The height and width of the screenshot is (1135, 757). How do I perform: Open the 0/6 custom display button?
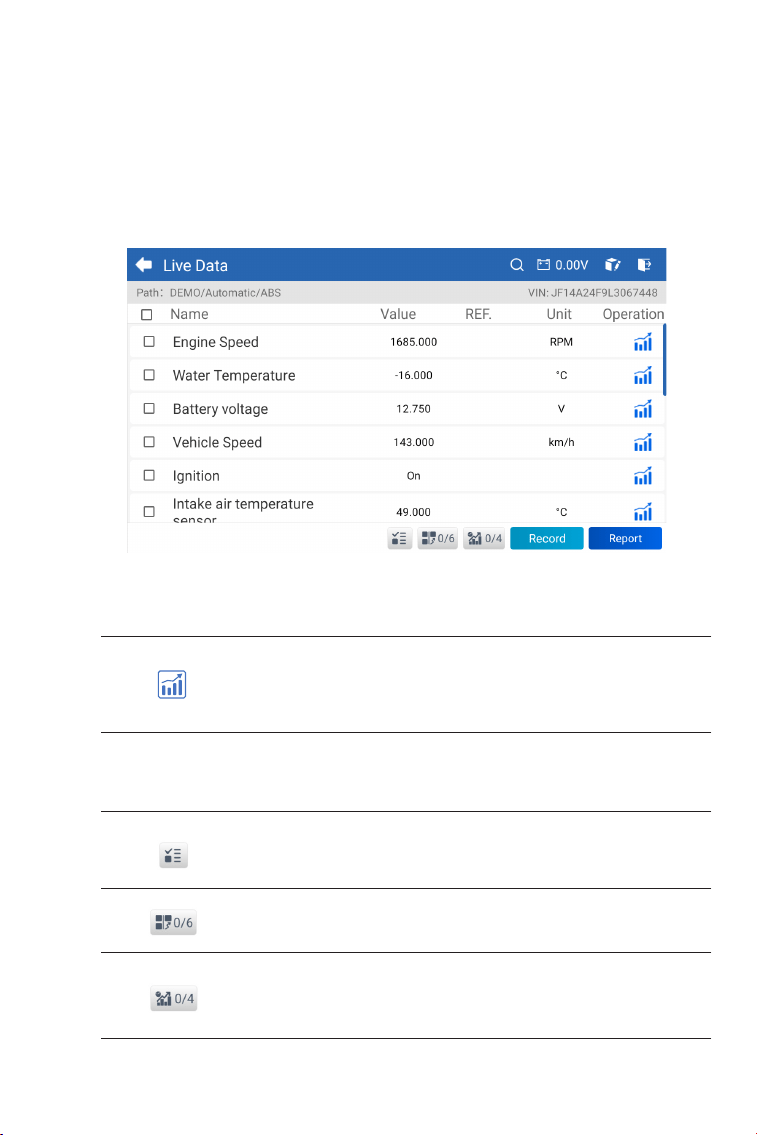click(x=438, y=539)
